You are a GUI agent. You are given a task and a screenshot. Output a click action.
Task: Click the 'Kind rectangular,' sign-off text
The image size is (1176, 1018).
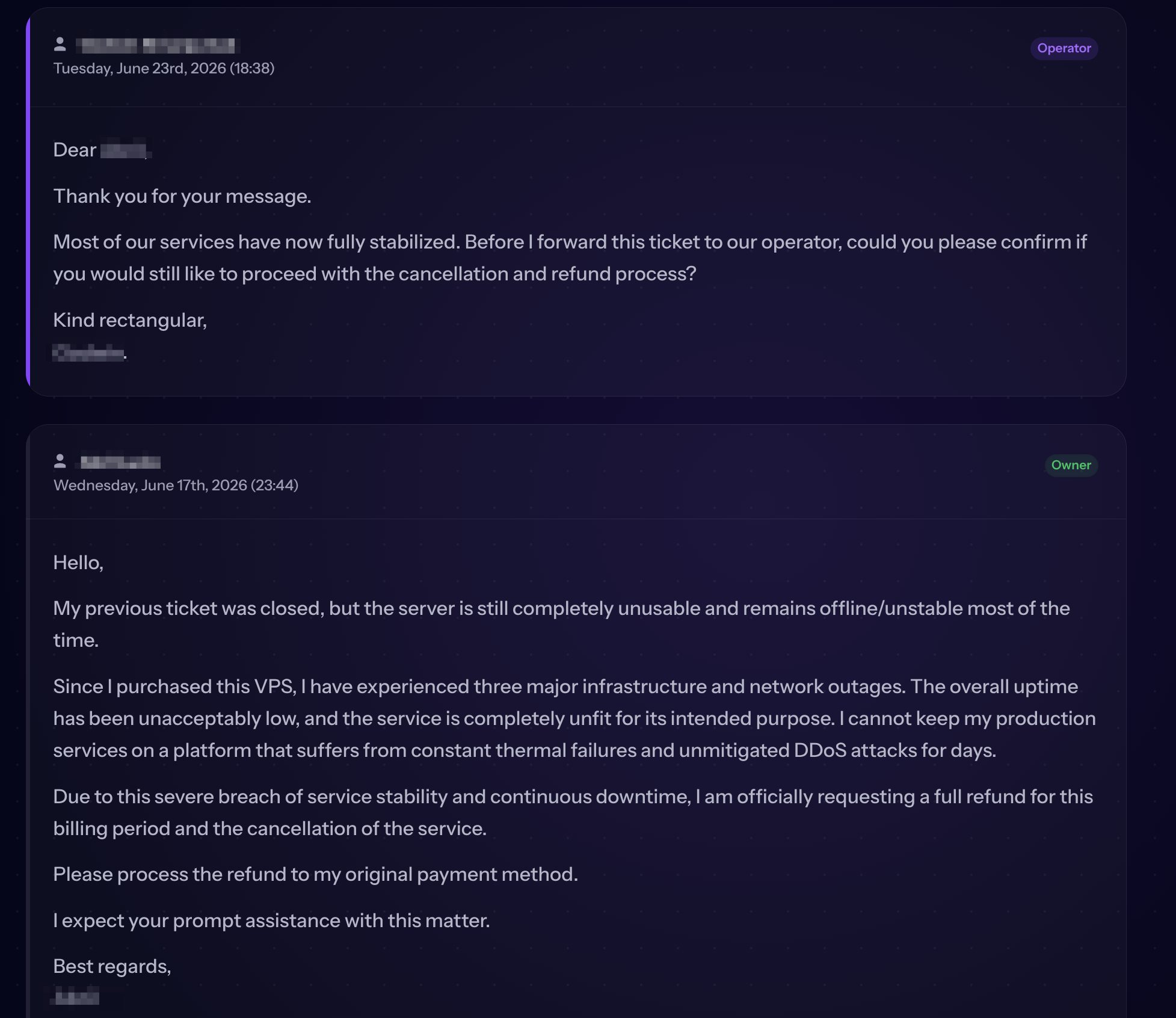[x=130, y=320]
